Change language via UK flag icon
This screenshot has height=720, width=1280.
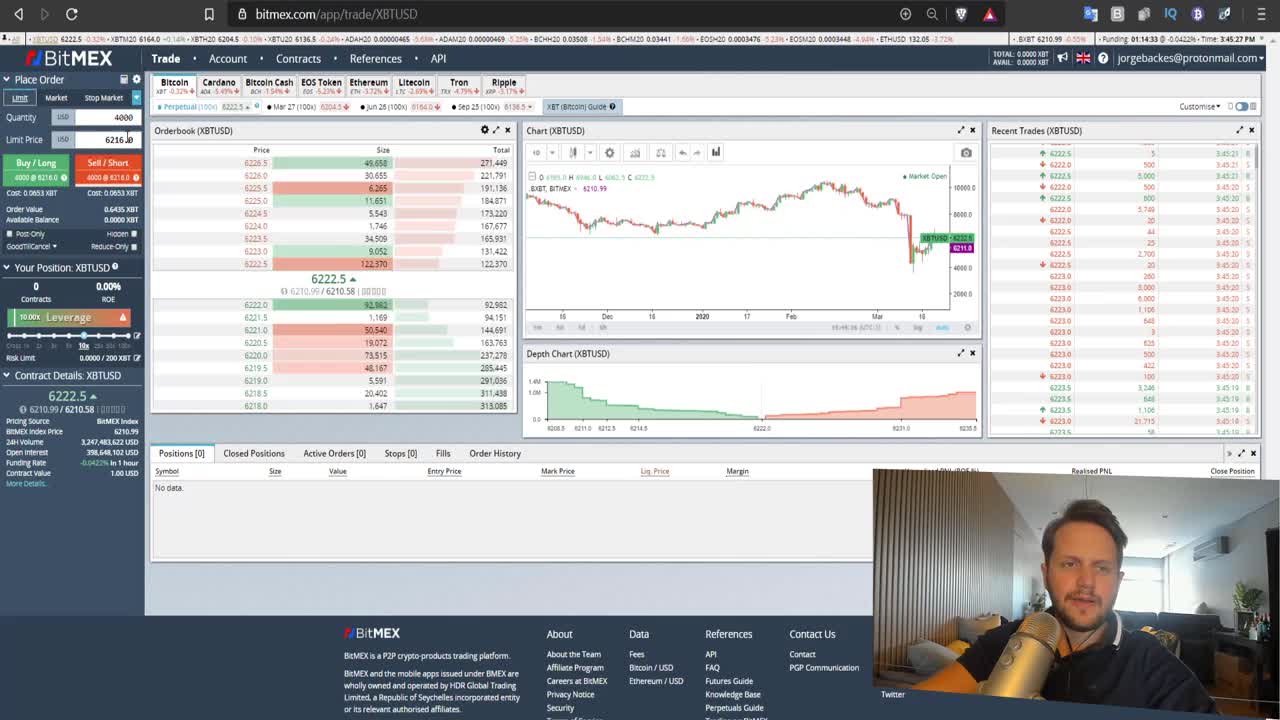tap(1083, 58)
